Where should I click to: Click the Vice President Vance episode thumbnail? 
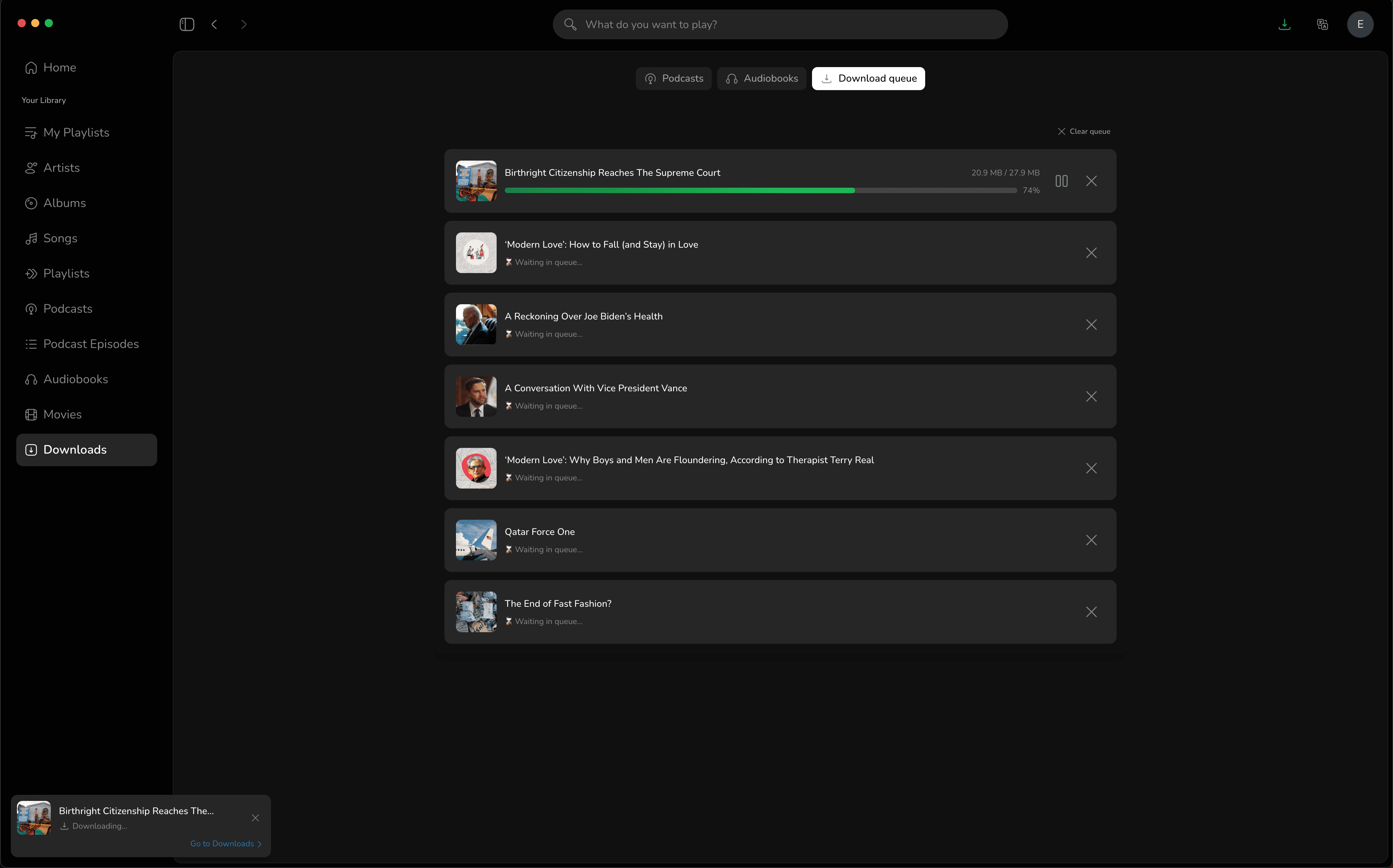pos(476,396)
